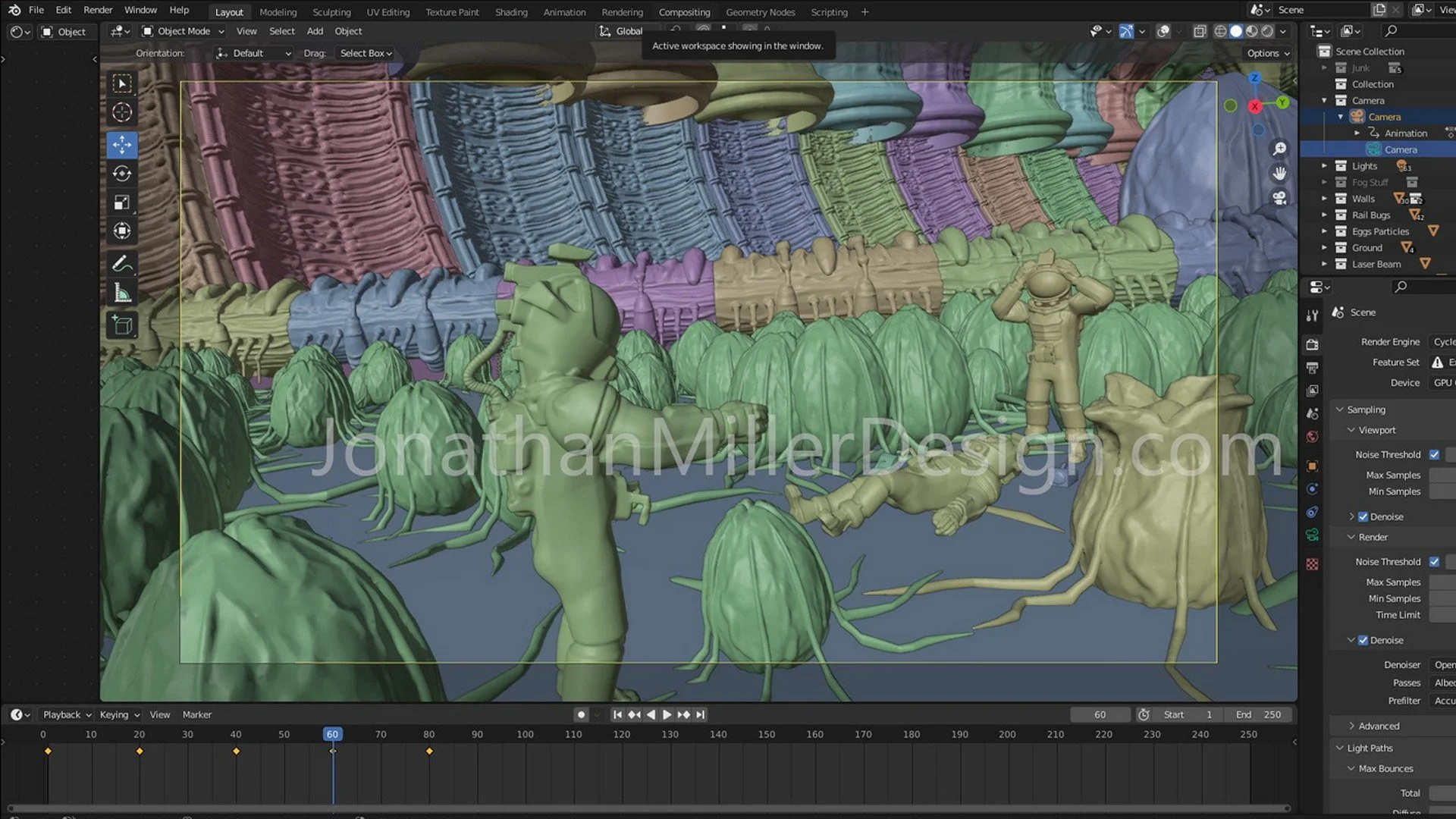Viewport: 1456px width, 819px height.
Task: Open the Tool properties tab icon
Action: tap(1312, 315)
